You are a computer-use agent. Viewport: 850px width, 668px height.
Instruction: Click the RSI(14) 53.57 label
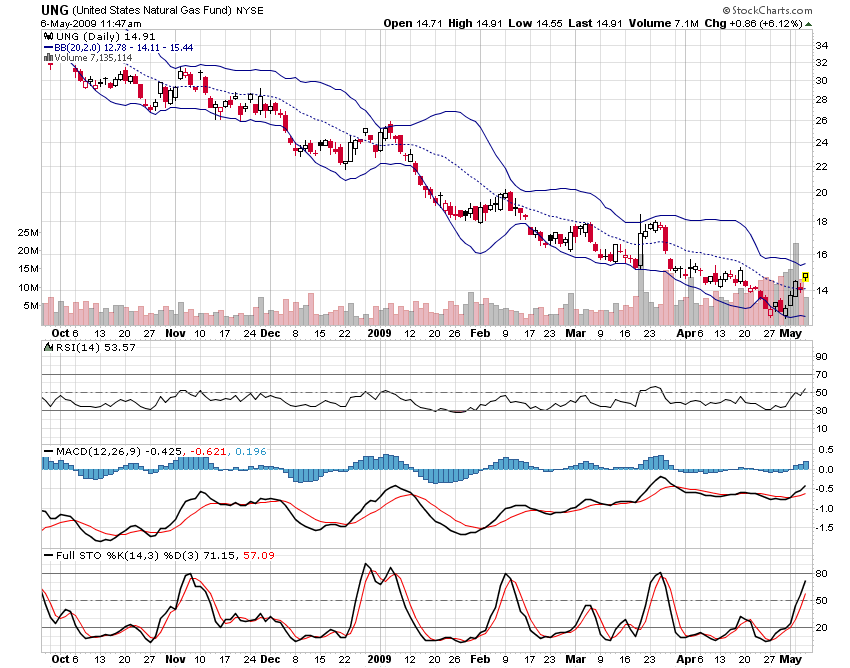point(96,347)
